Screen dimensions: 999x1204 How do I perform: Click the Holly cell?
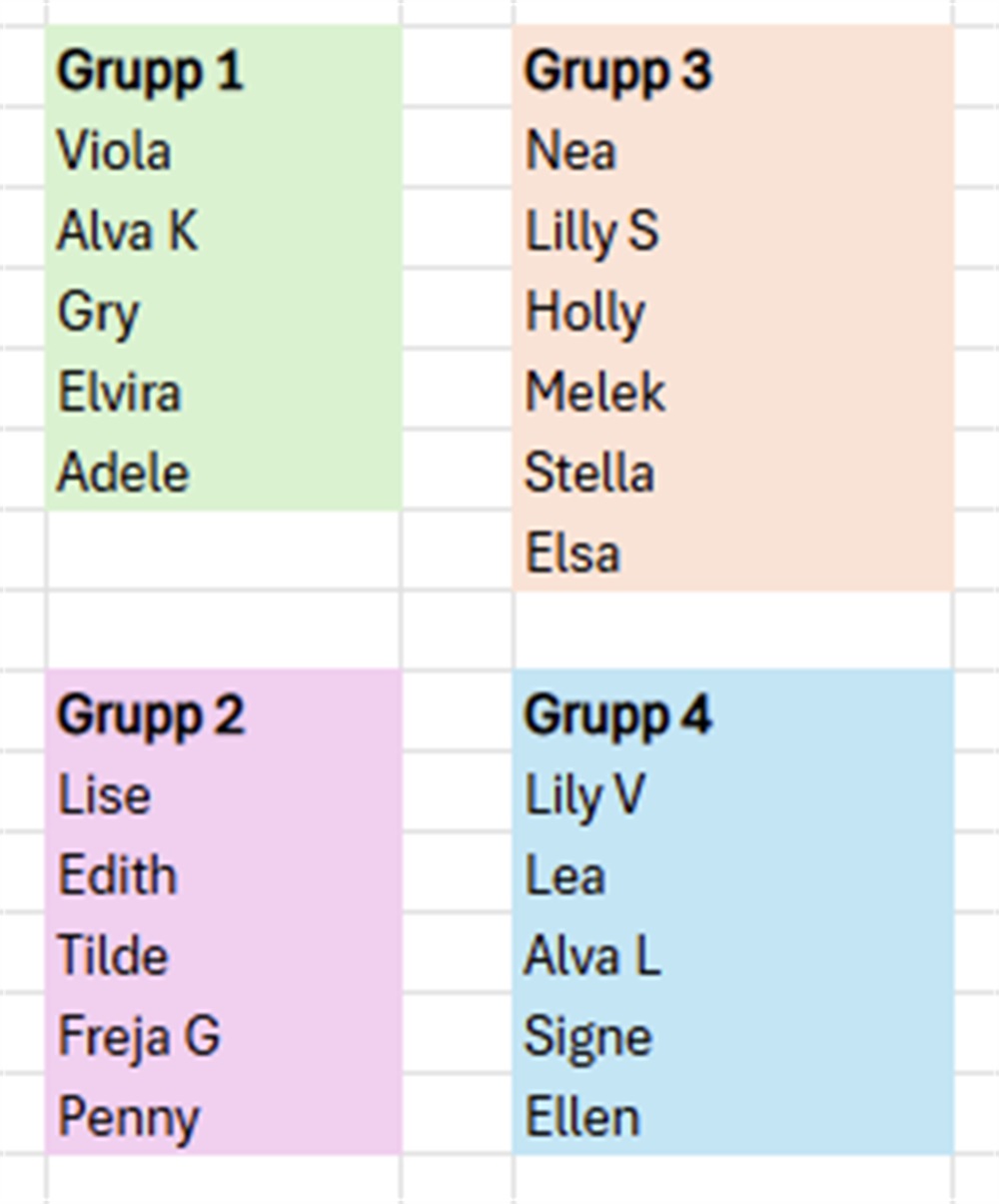[585, 313]
